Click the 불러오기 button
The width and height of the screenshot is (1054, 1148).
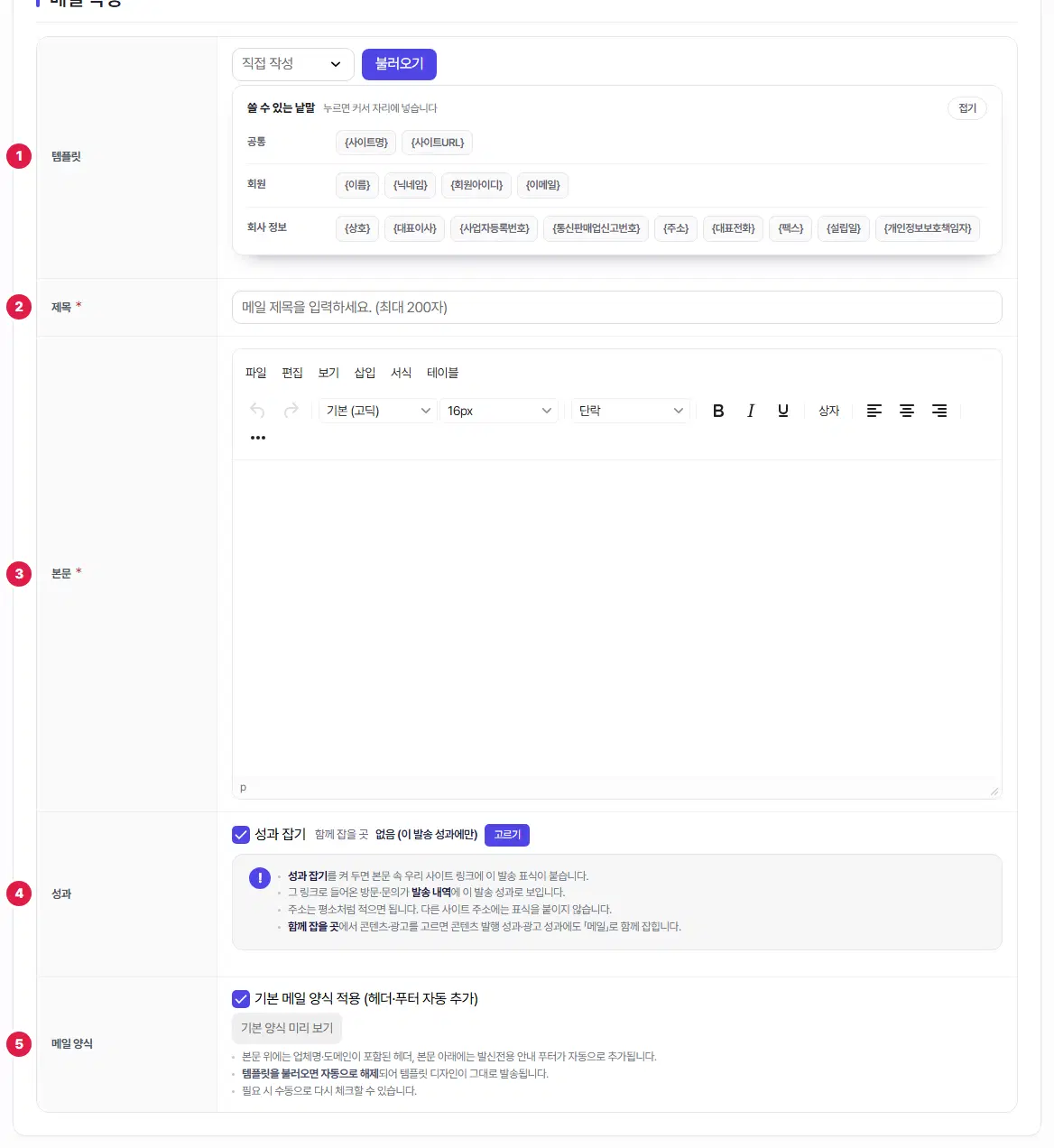tap(399, 64)
